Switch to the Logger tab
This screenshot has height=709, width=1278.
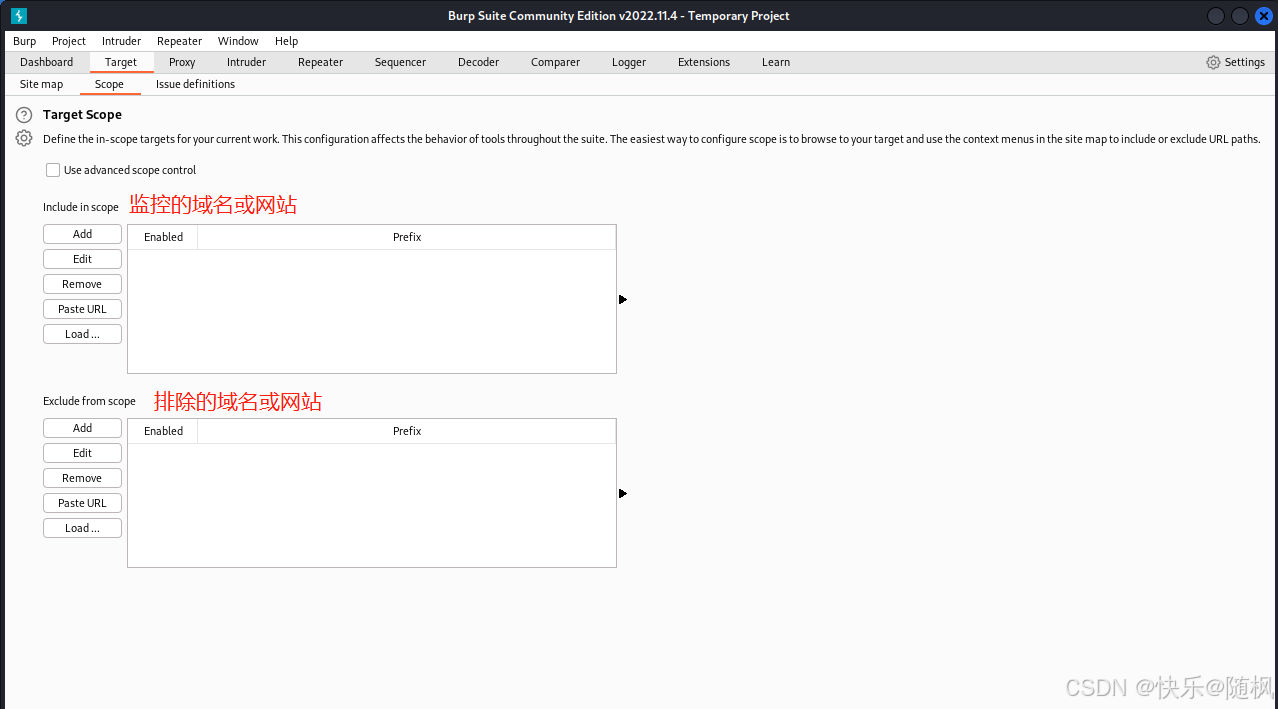click(629, 62)
